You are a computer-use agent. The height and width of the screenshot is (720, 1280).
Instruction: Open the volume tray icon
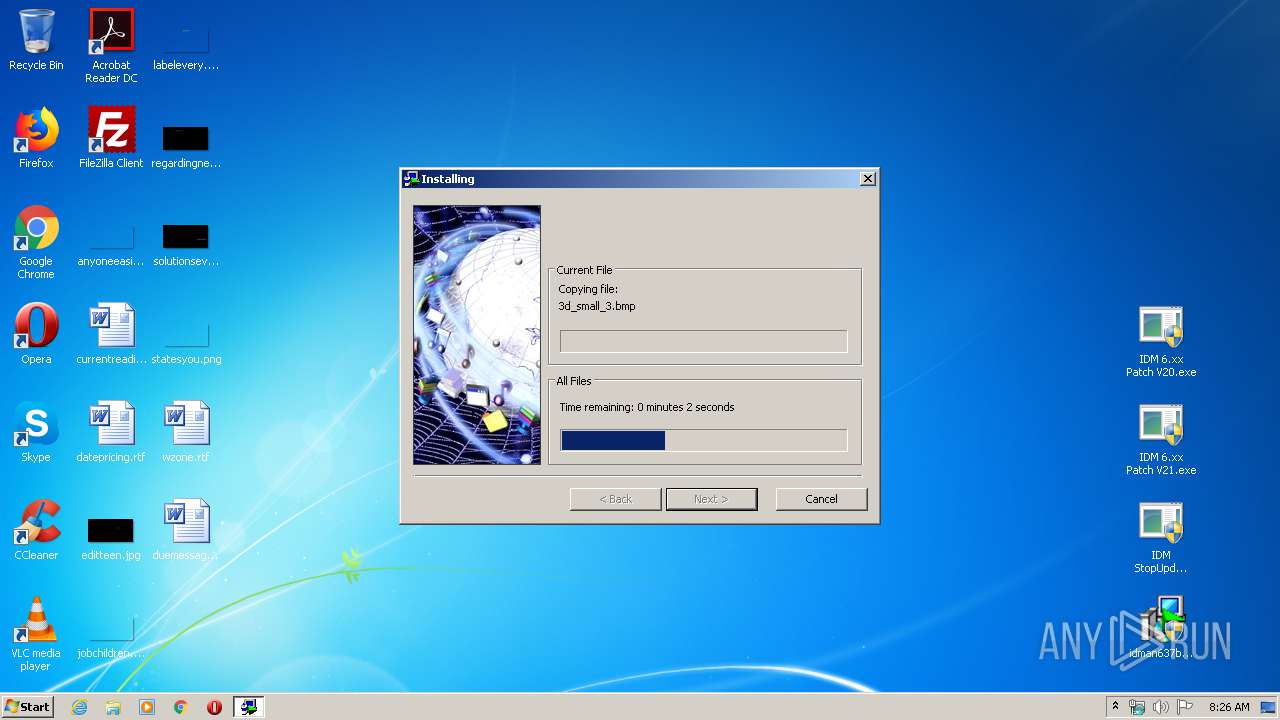pyautogui.click(x=1161, y=707)
